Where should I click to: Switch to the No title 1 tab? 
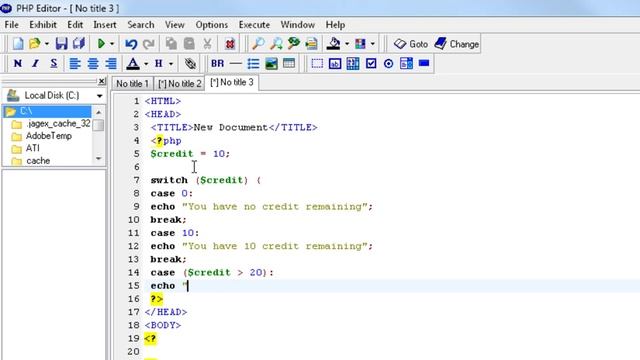[132, 84]
